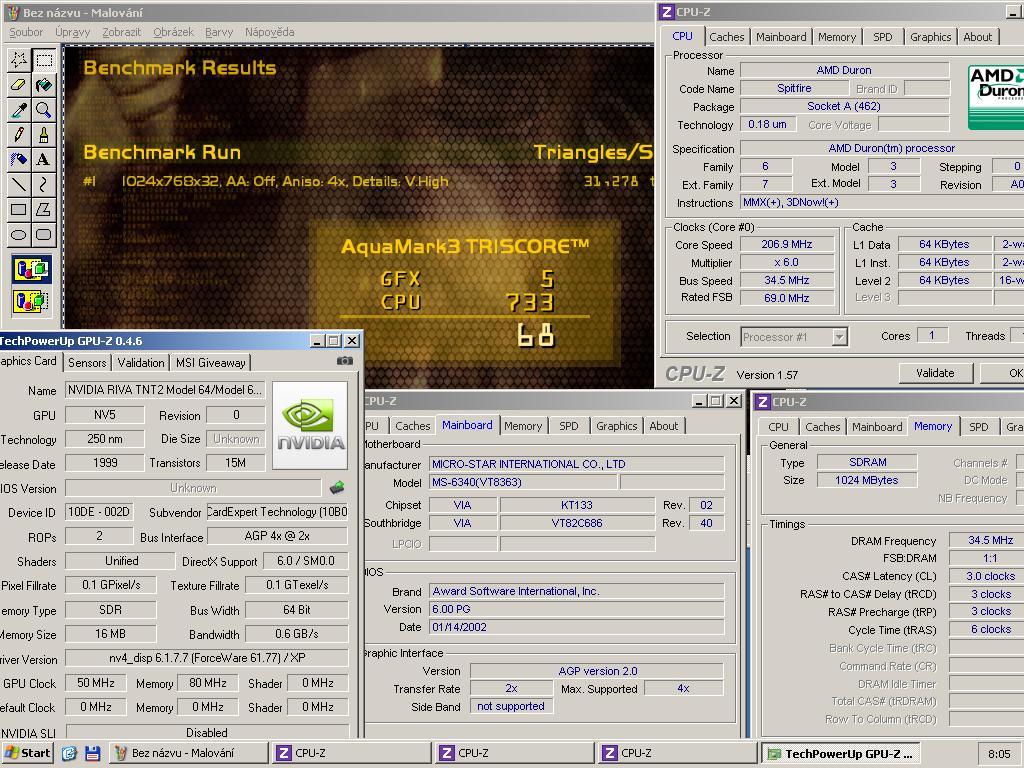Open the Úpravy menu in Paint
Screen dimensions: 1024x768
point(72,32)
